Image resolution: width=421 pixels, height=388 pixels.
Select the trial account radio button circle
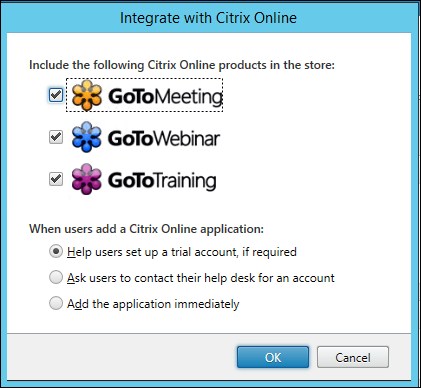coord(56,252)
